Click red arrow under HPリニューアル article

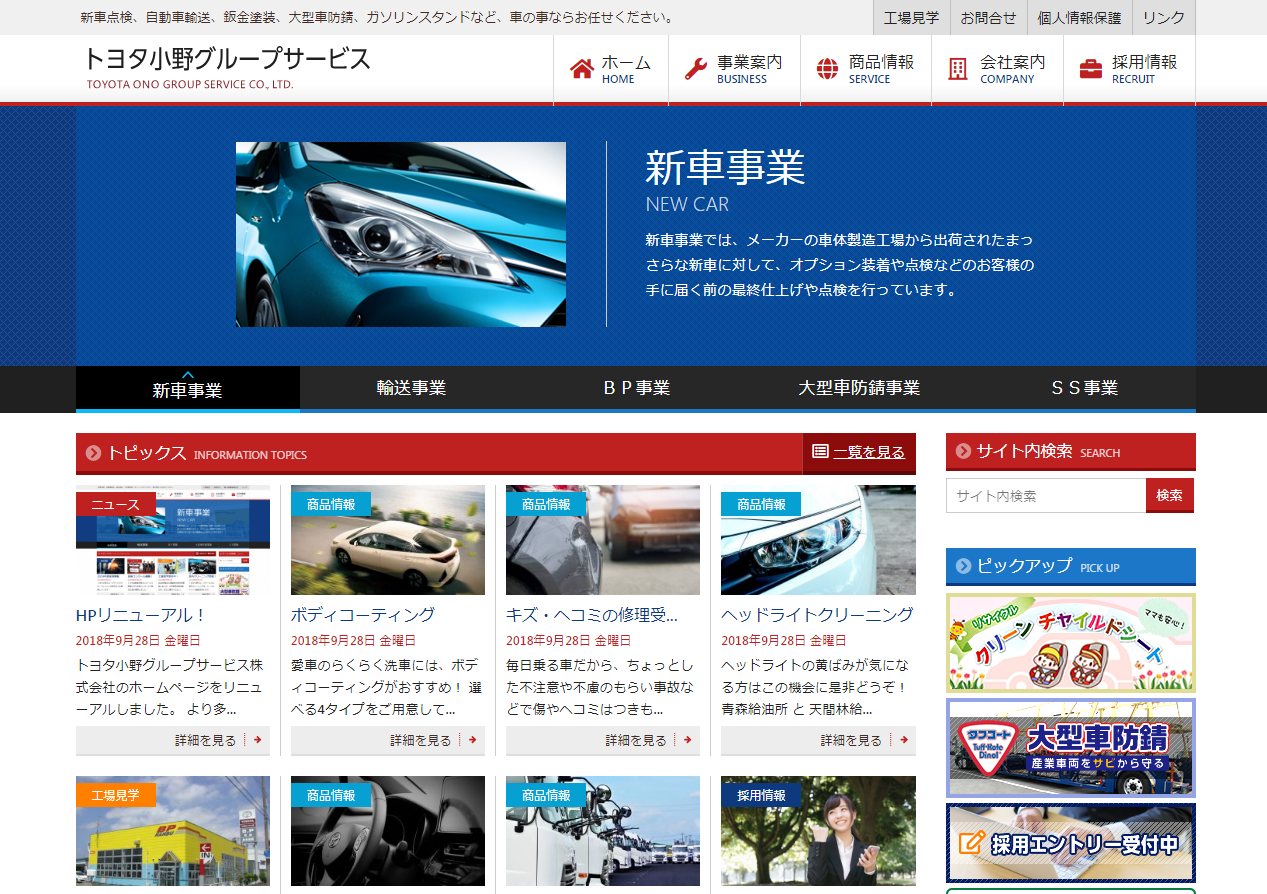click(x=257, y=740)
